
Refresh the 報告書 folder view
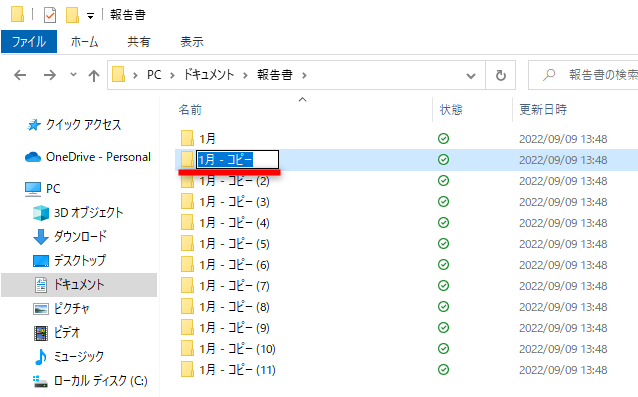(x=500, y=75)
